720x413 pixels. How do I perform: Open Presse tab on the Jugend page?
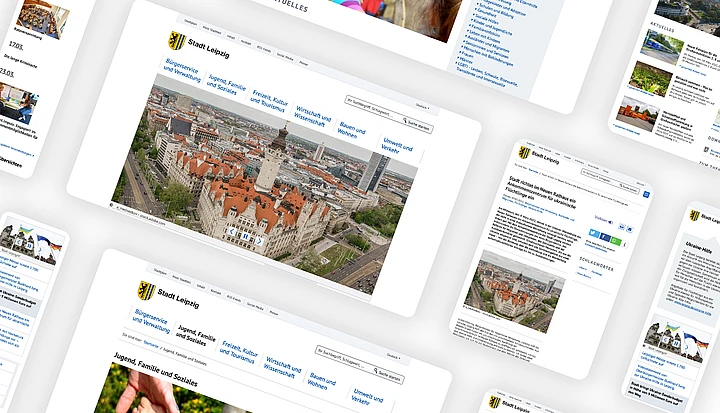pos(273,312)
